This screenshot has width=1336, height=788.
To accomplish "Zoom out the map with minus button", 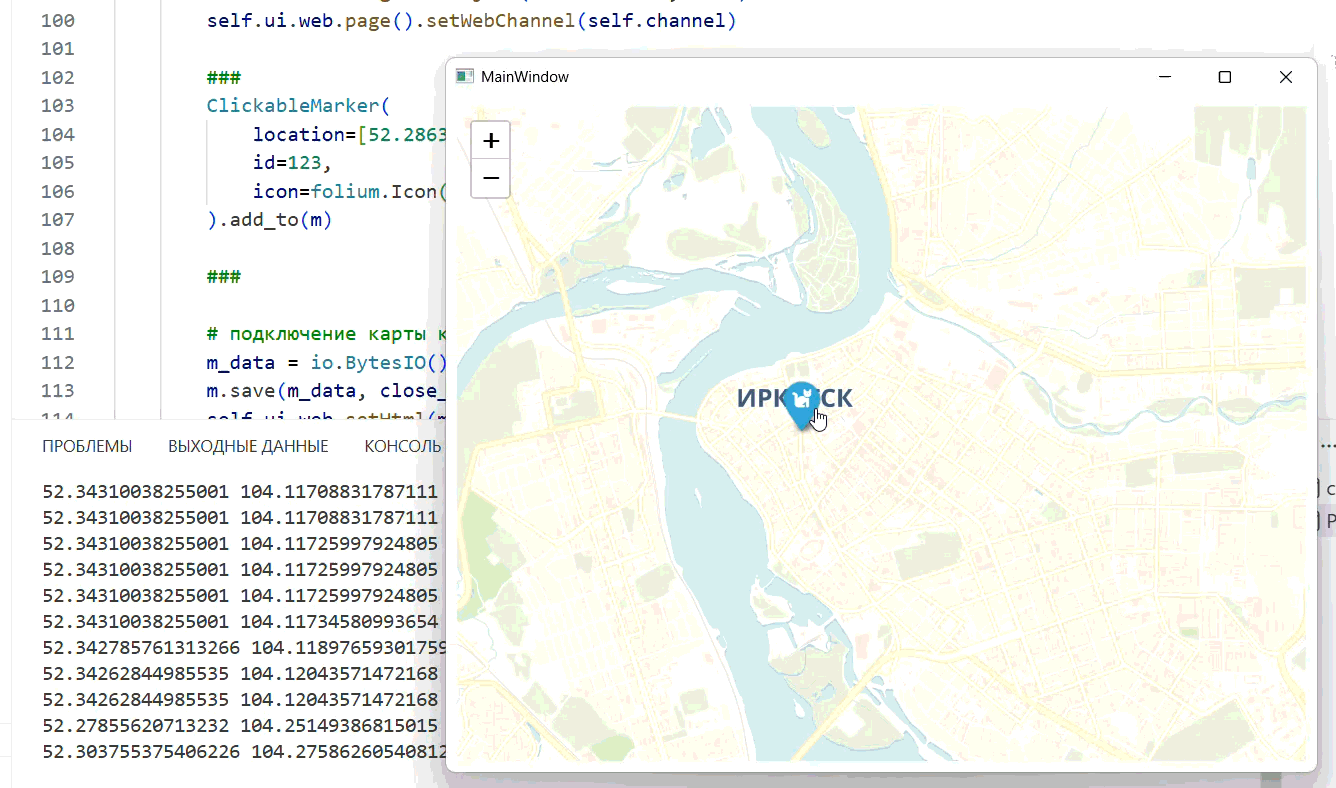I will coord(490,178).
